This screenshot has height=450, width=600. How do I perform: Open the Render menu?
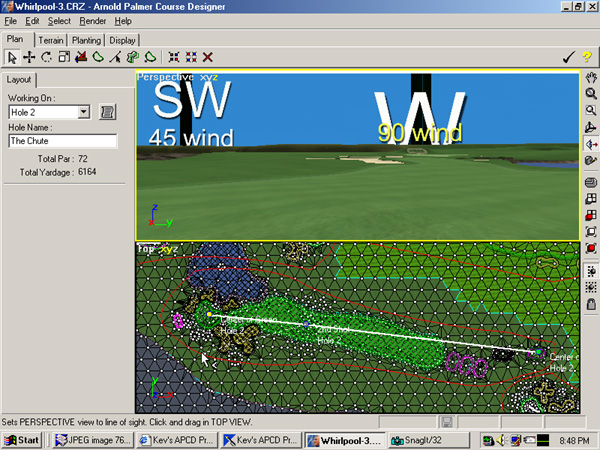pos(93,21)
